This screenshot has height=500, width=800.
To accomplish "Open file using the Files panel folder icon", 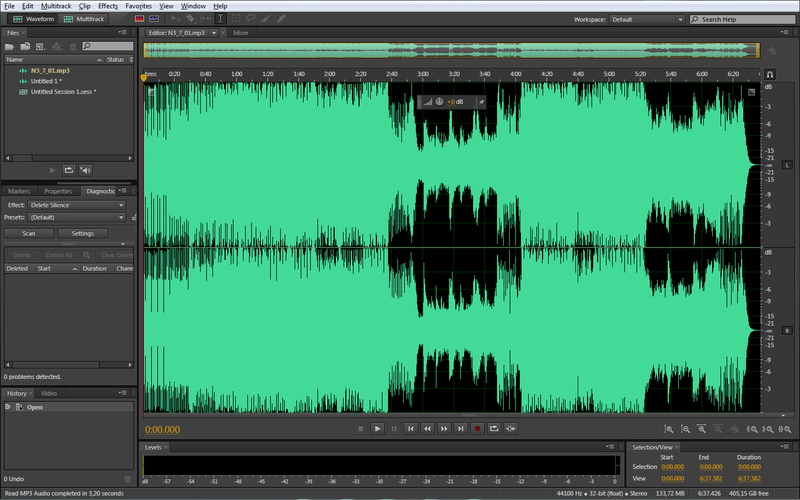I will tap(12, 46).
